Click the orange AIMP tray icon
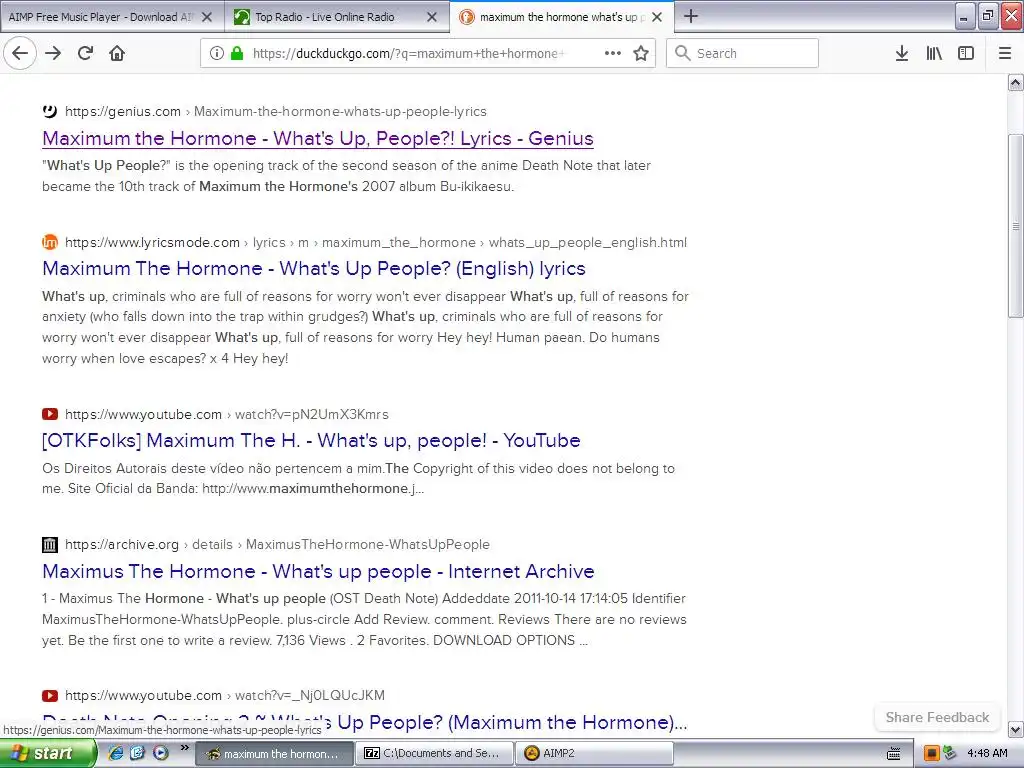The width and height of the screenshot is (1024, 768). coord(931,754)
